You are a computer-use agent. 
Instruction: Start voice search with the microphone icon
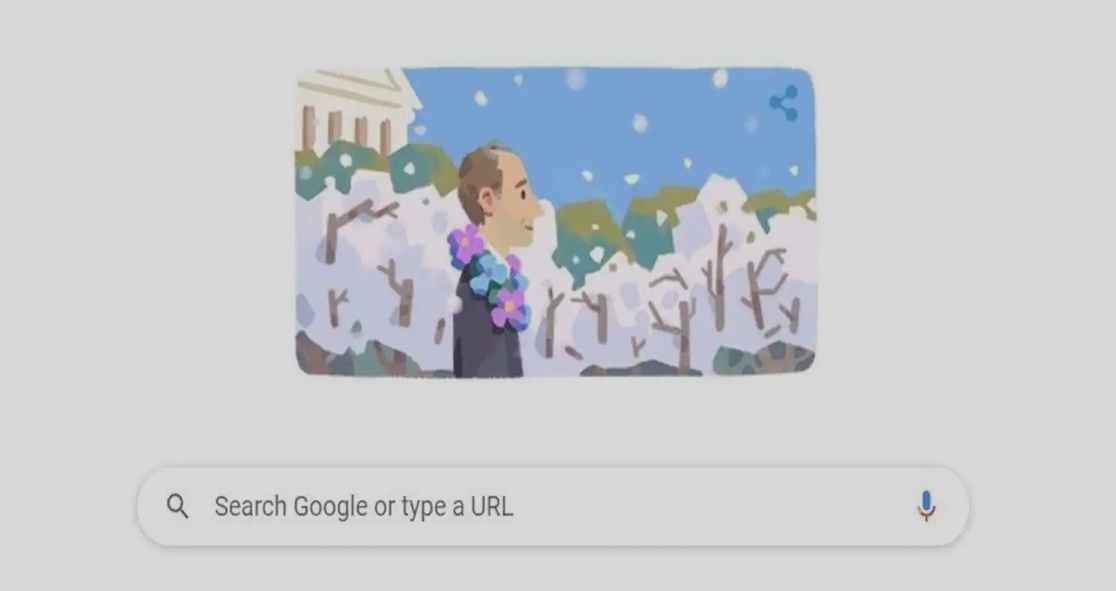pyautogui.click(x=926, y=506)
